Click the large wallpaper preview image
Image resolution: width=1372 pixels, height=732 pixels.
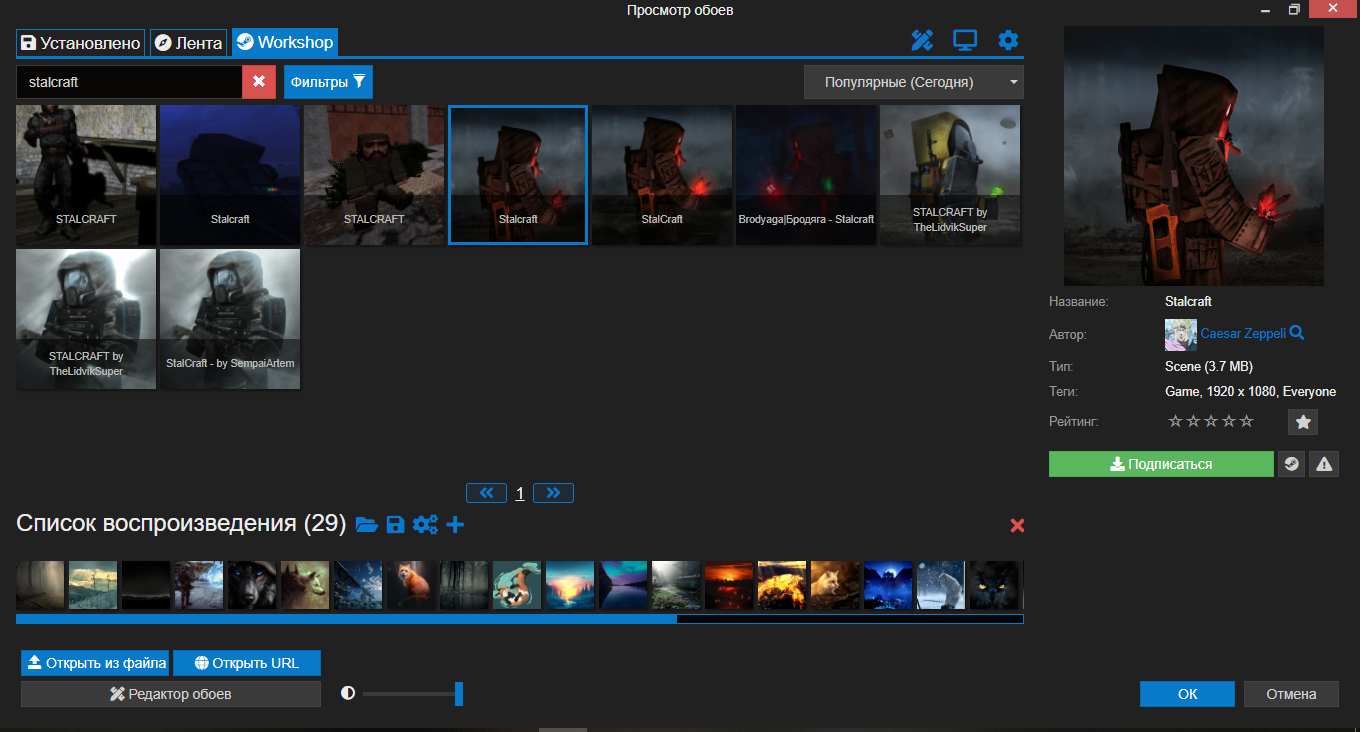pos(1193,157)
